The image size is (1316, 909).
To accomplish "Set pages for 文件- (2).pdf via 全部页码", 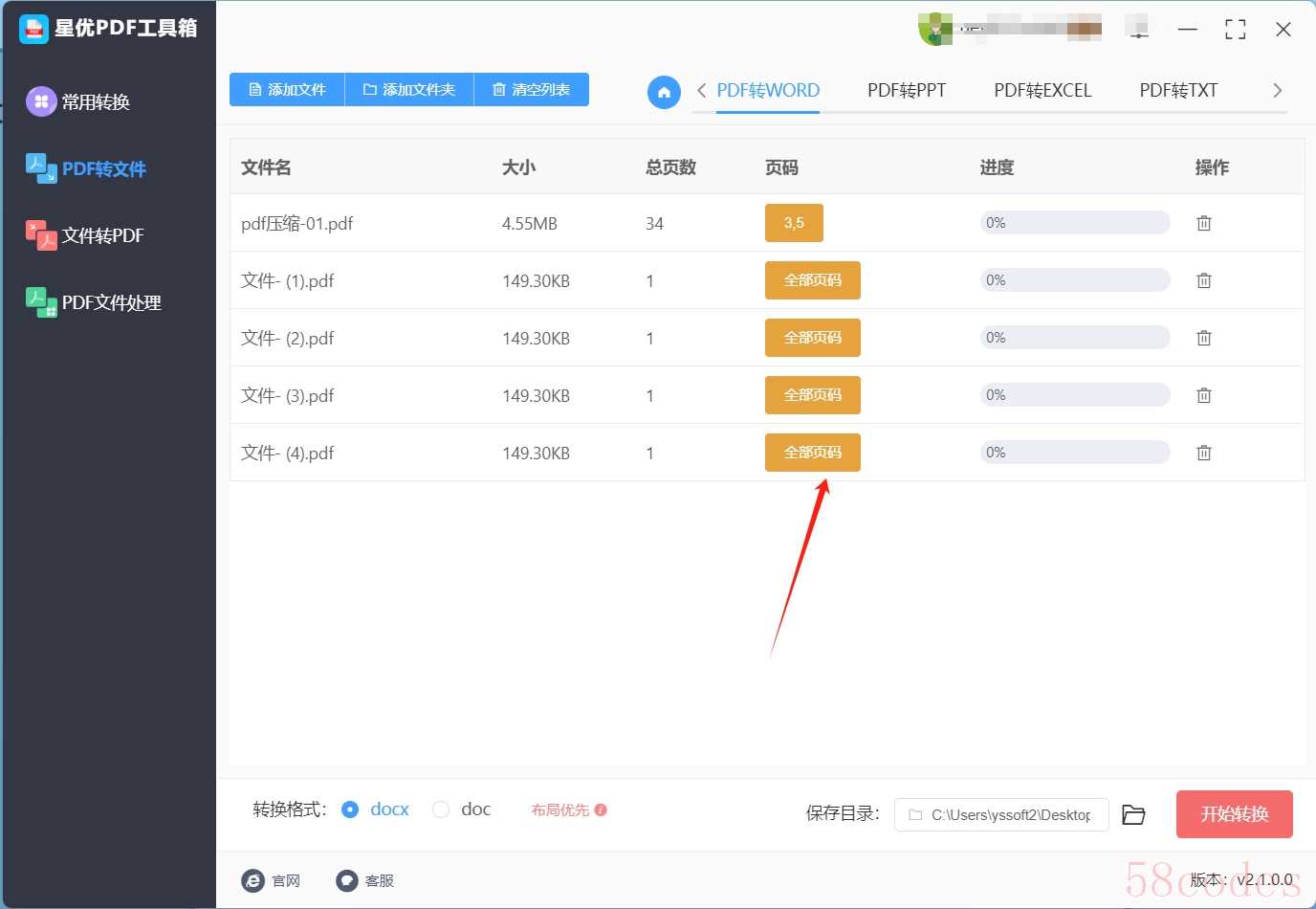I will click(x=813, y=338).
